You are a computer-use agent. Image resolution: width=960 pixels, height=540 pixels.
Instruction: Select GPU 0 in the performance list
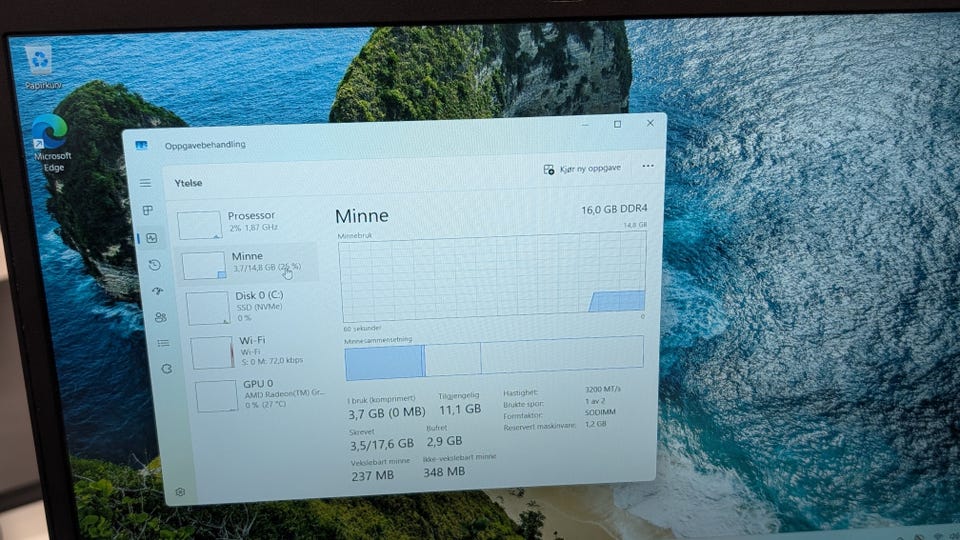point(260,394)
